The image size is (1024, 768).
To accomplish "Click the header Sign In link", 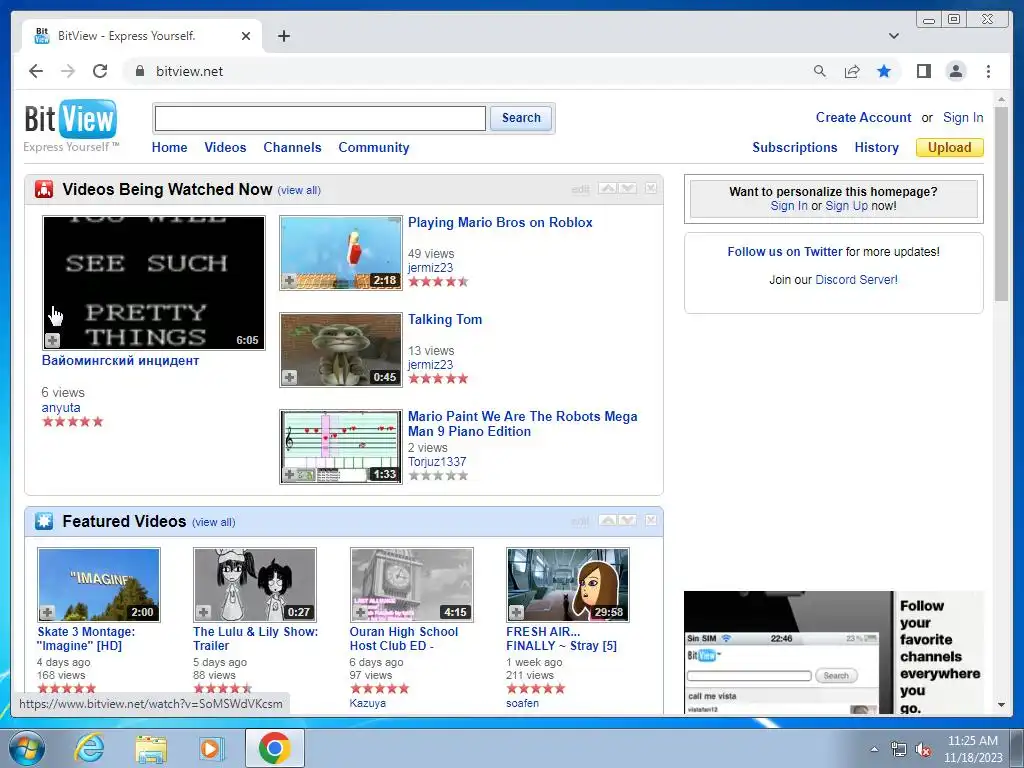I will [x=963, y=118].
